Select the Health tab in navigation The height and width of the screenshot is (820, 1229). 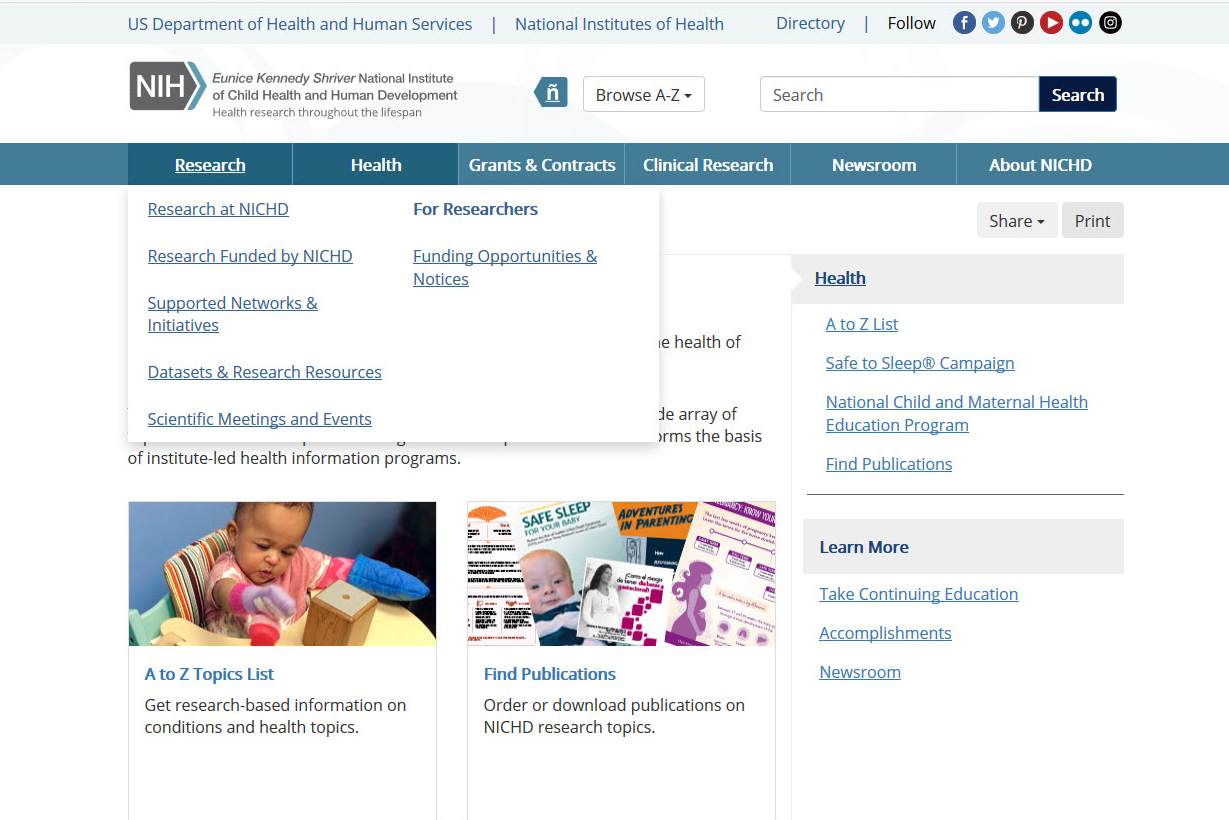pos(374,164)
